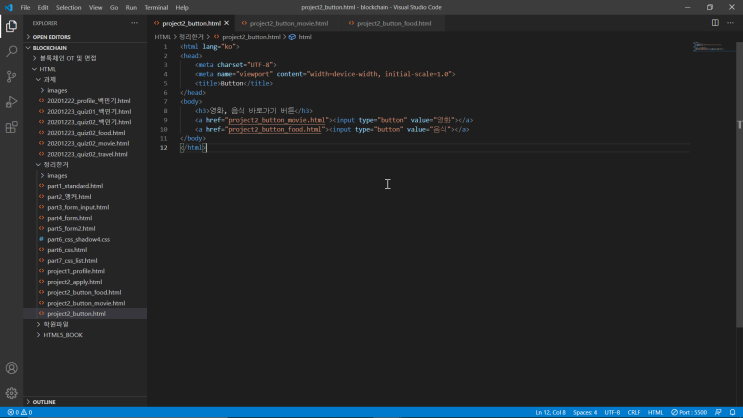Switch to project2_button_movie.html tab

[x=289, y=23]
